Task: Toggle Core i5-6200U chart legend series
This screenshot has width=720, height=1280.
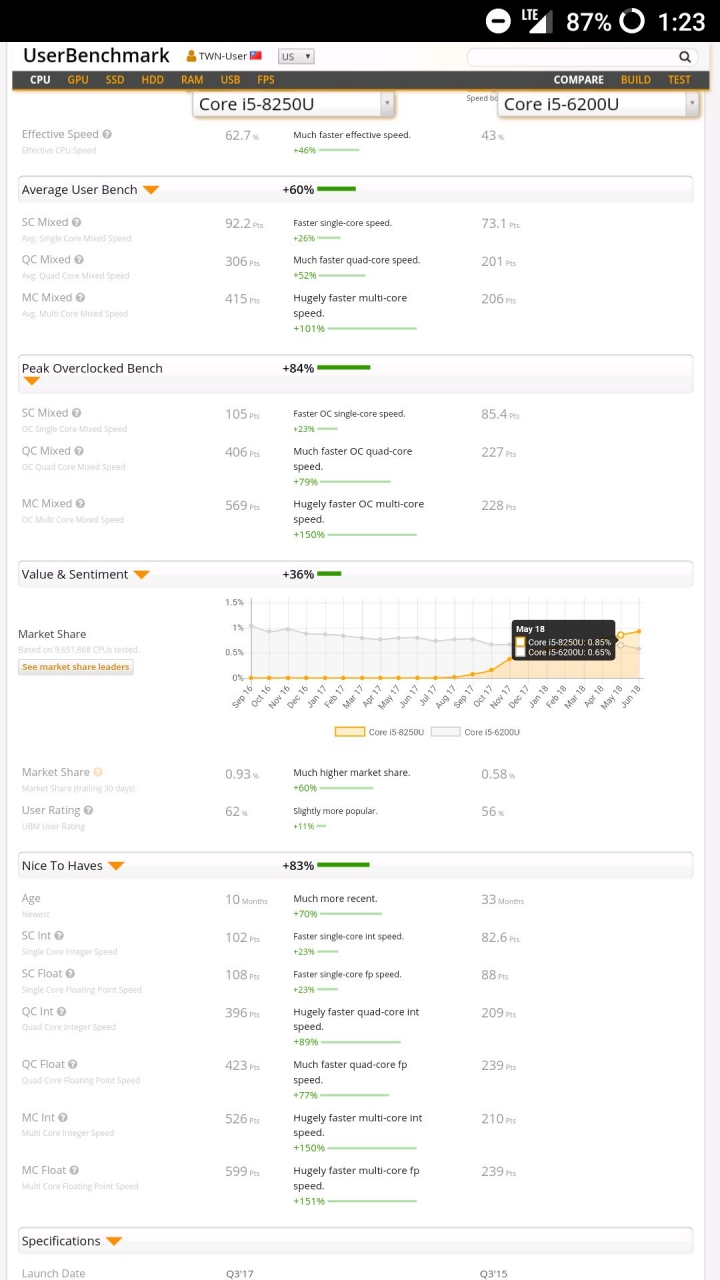Action: tap(476, 732)
